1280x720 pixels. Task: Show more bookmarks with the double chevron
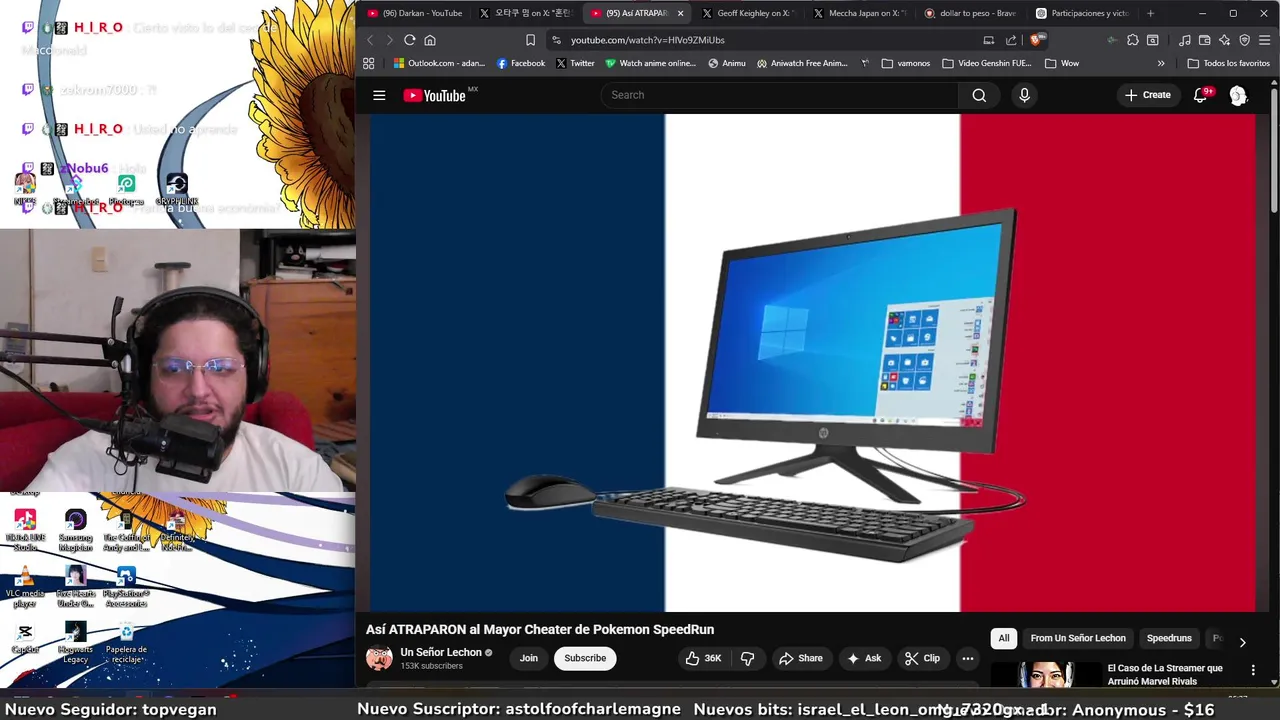pos(1161,63)
